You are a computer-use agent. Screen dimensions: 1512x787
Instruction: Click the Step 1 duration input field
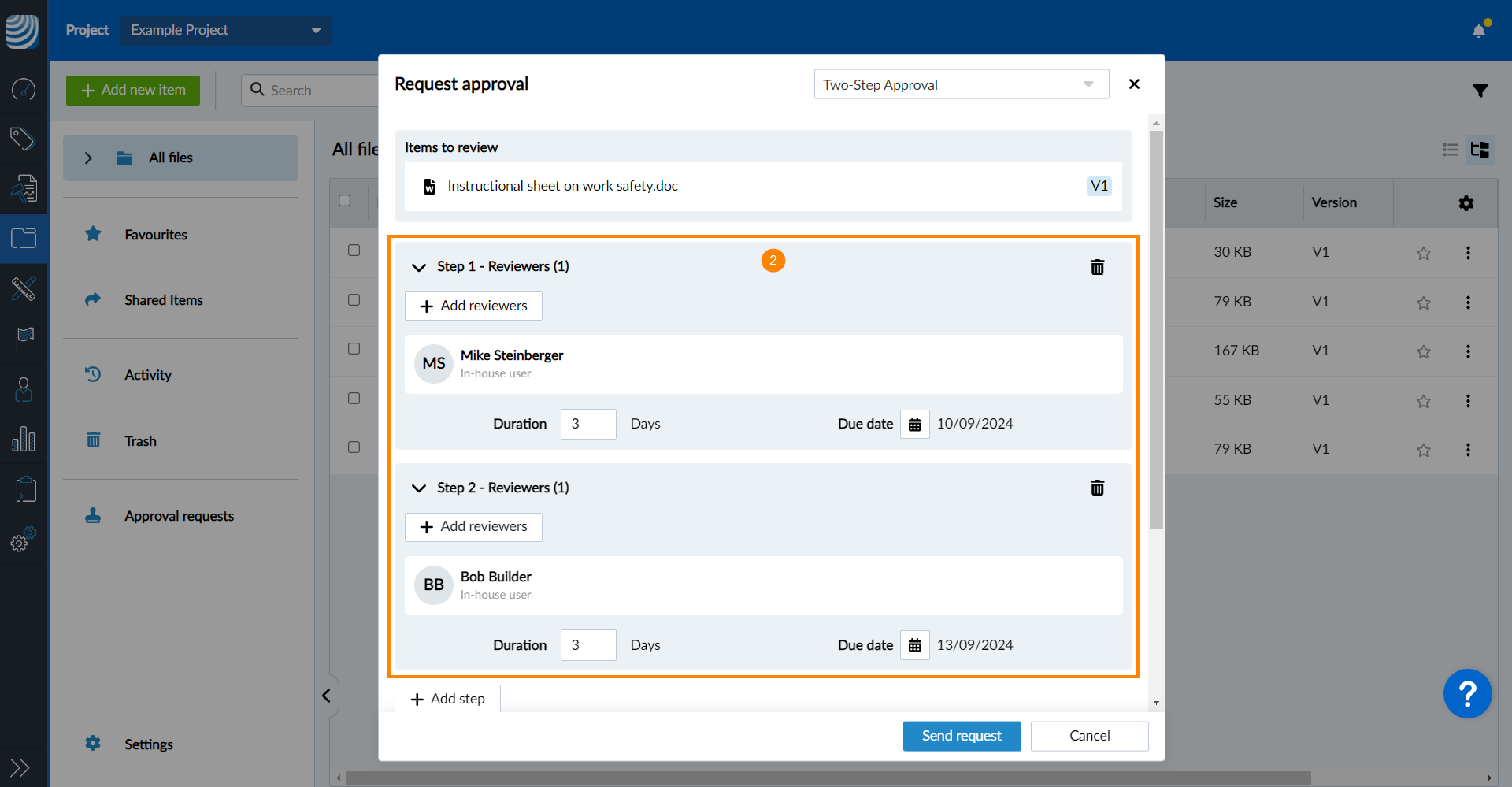coord(587,424)
